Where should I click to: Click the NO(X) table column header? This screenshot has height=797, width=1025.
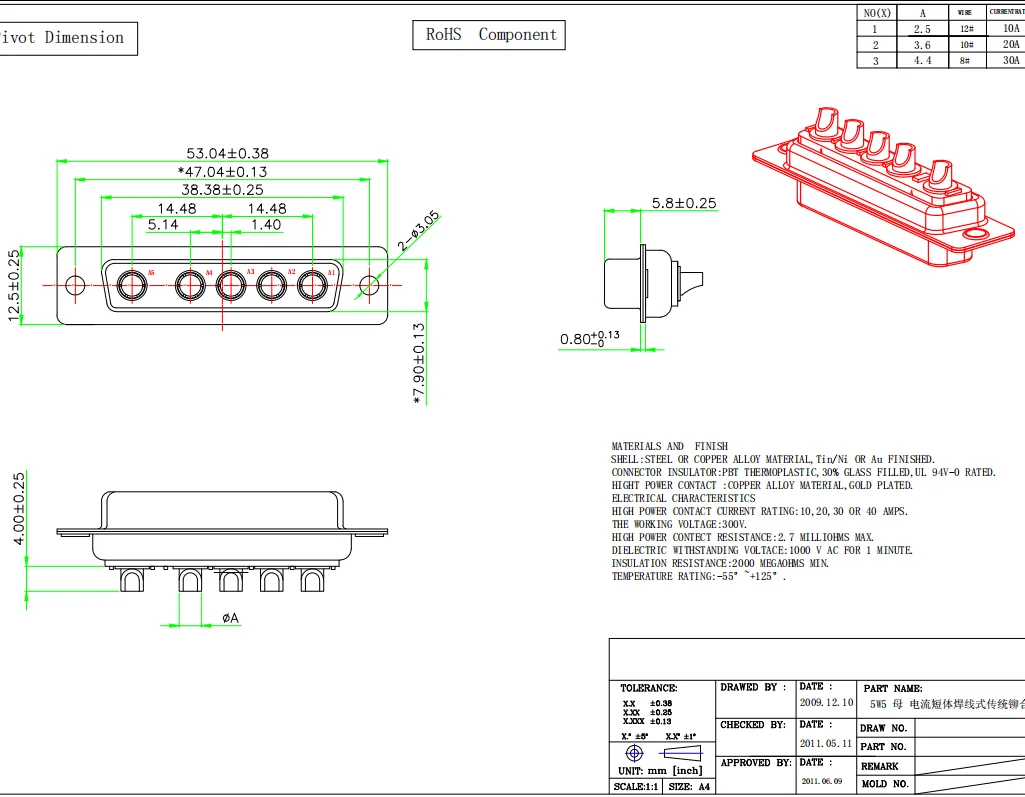point(876,13)
